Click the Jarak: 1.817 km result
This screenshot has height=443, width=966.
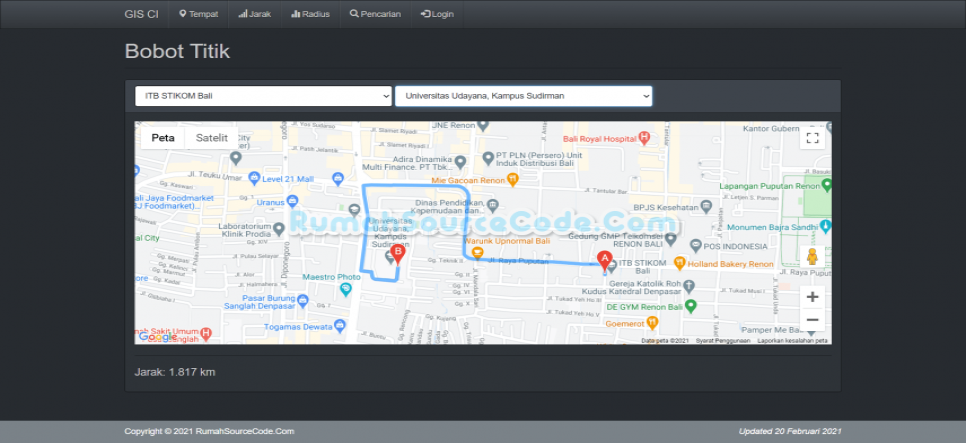pos(175,372)
